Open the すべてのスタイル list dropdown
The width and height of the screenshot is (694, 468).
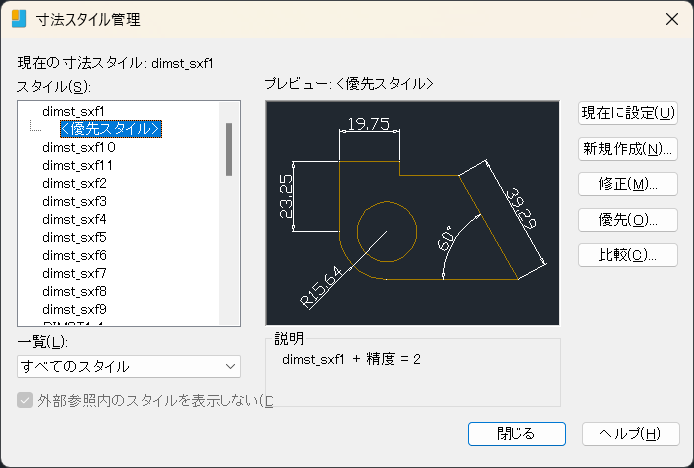[129, 367]
